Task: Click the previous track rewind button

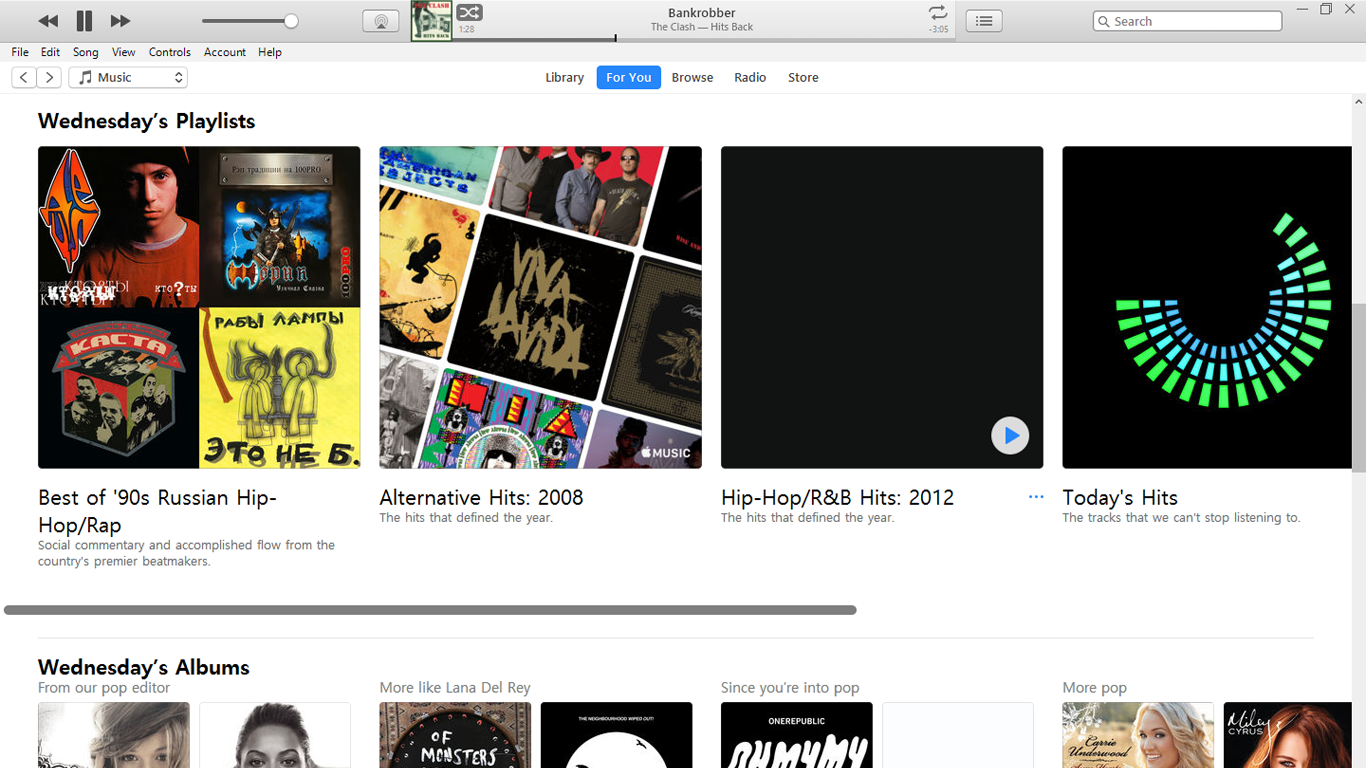Action: pyautogui.click(x=47, y=21)
